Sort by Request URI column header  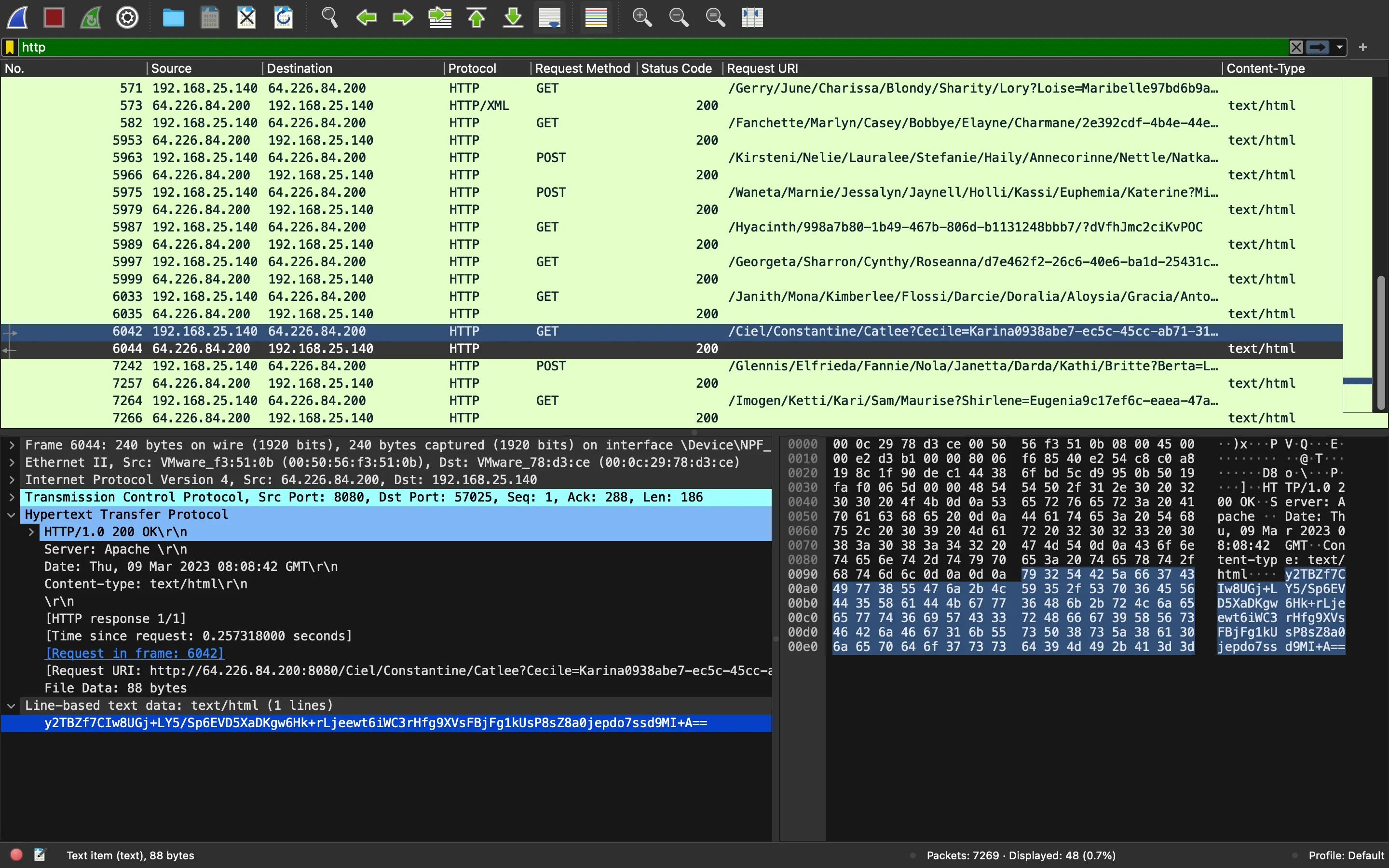click(x=972, y=68)
